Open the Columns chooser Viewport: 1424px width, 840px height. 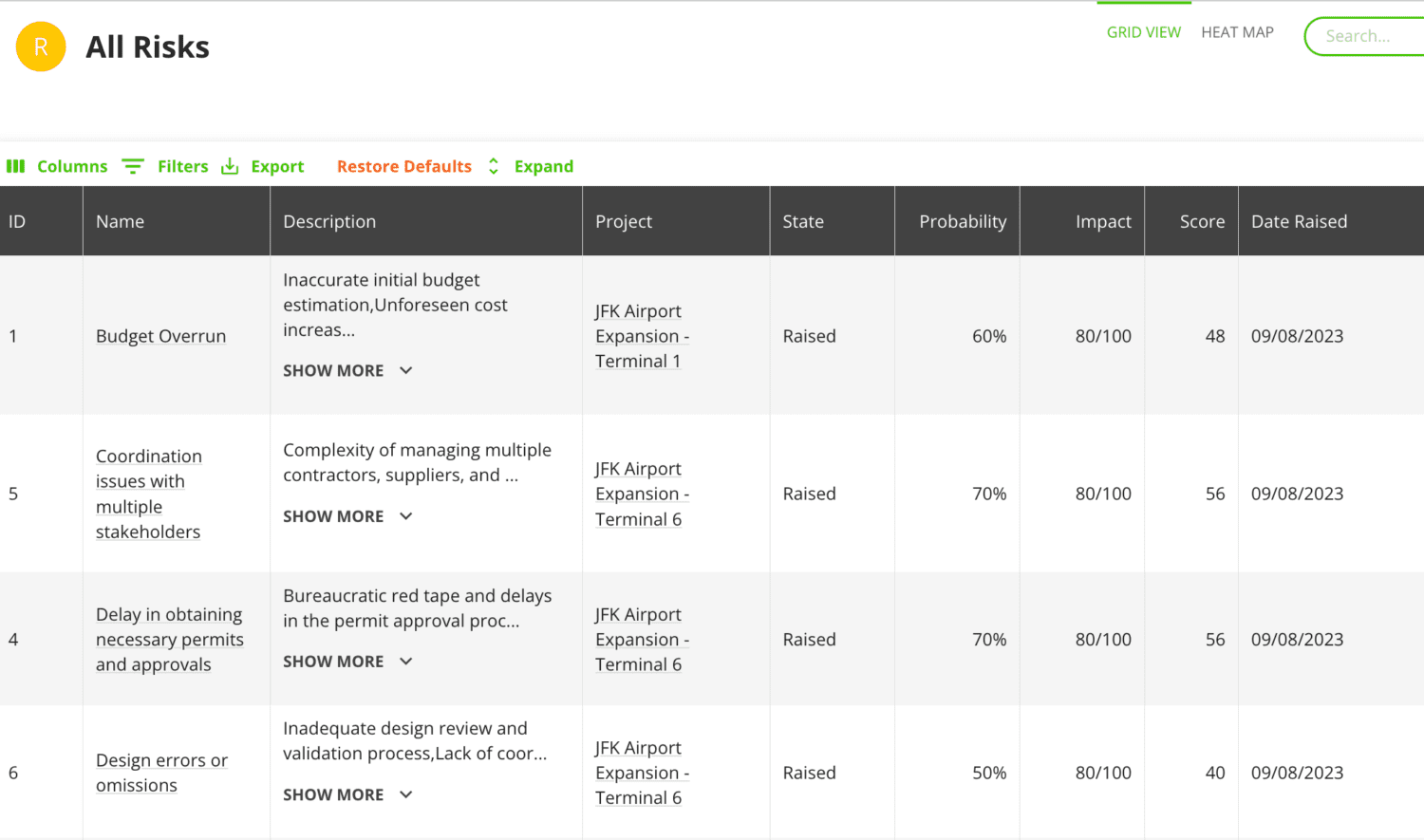click(x=72, y=166)
